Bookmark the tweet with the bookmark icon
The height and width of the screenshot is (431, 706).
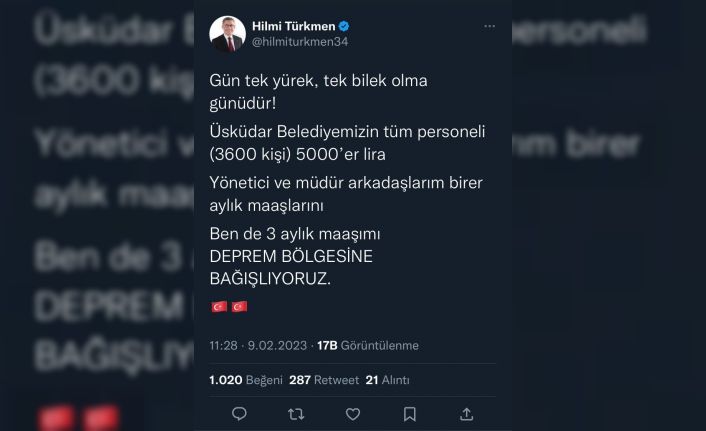tap(409, 414)
